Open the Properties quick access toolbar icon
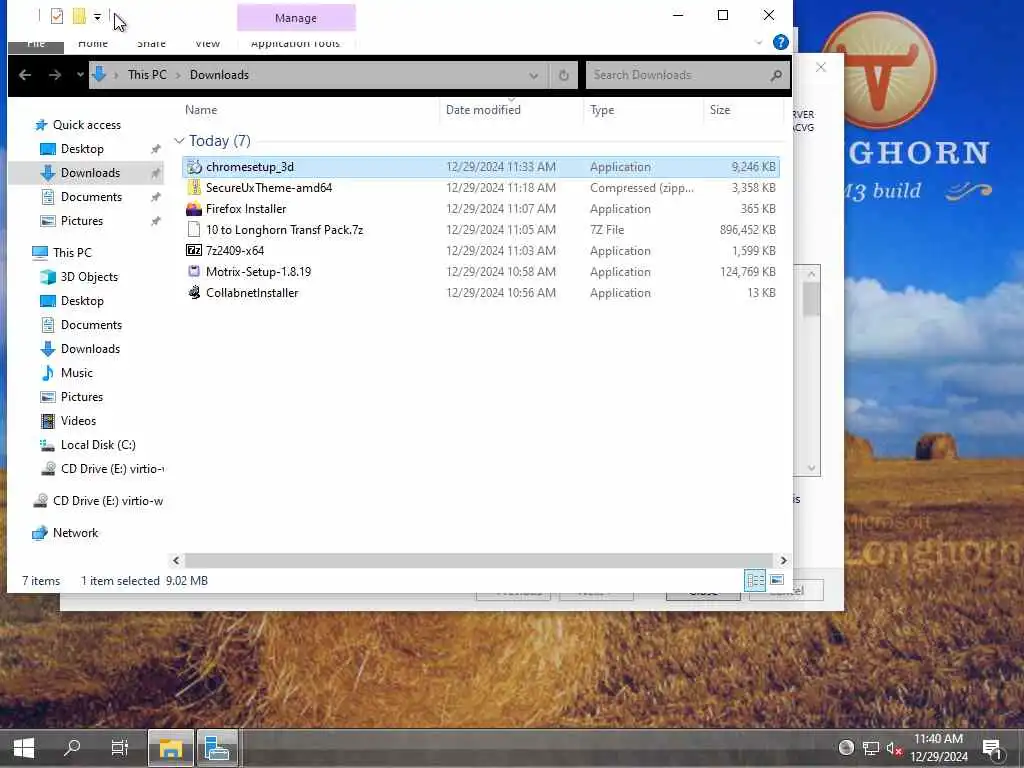Screen dimensions: 1024x768 [x=57, y=16]
